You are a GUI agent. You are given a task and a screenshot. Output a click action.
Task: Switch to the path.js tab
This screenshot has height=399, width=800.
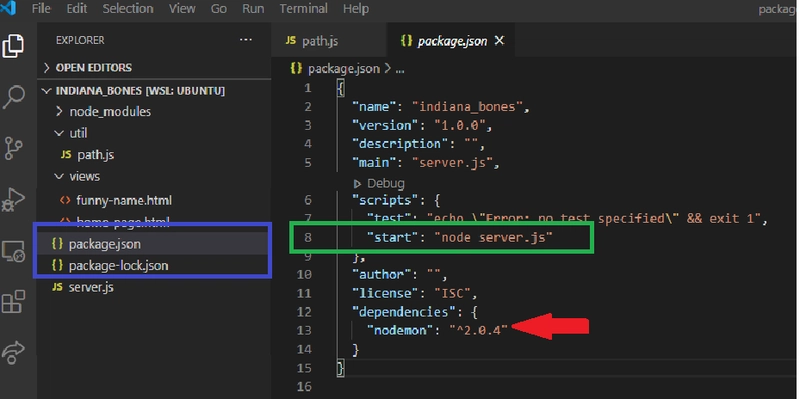point(329,41)
